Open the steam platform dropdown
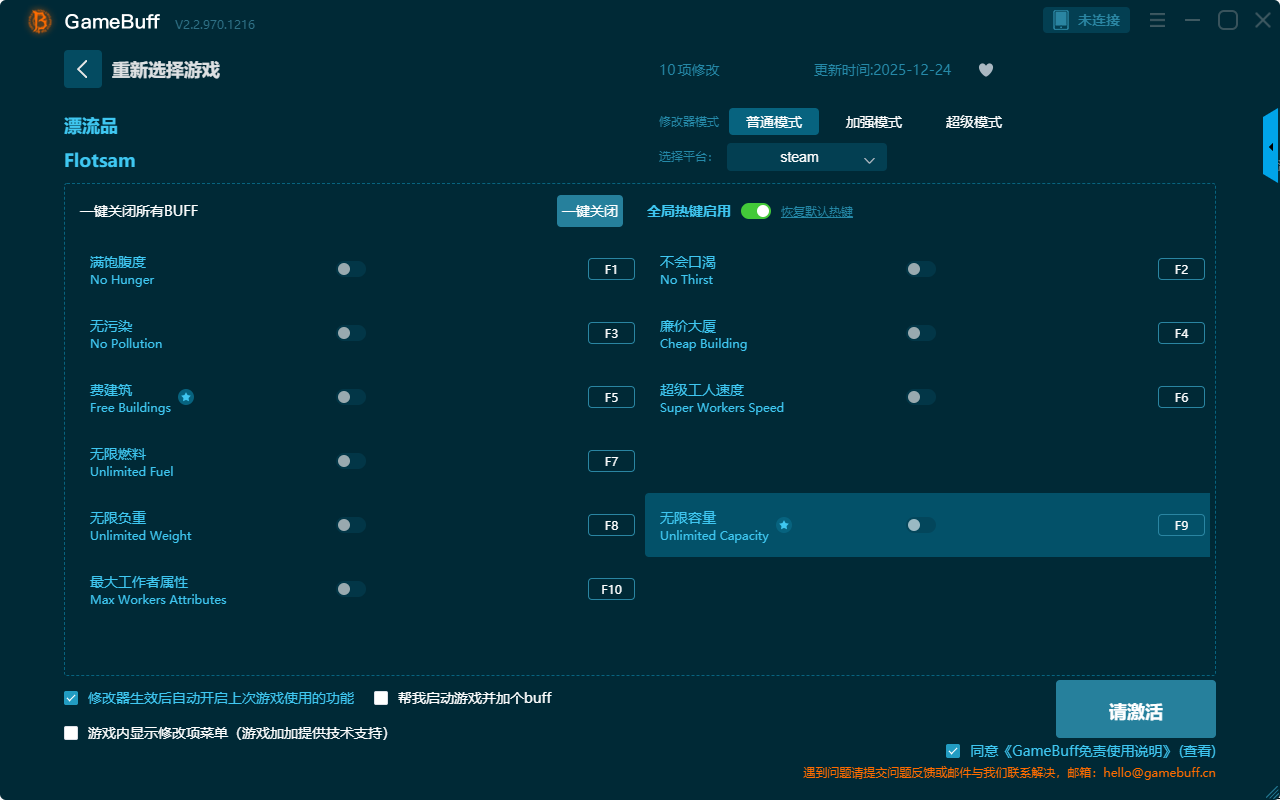Viewport: 1280px width, 800px height. (x=806, y=157)
